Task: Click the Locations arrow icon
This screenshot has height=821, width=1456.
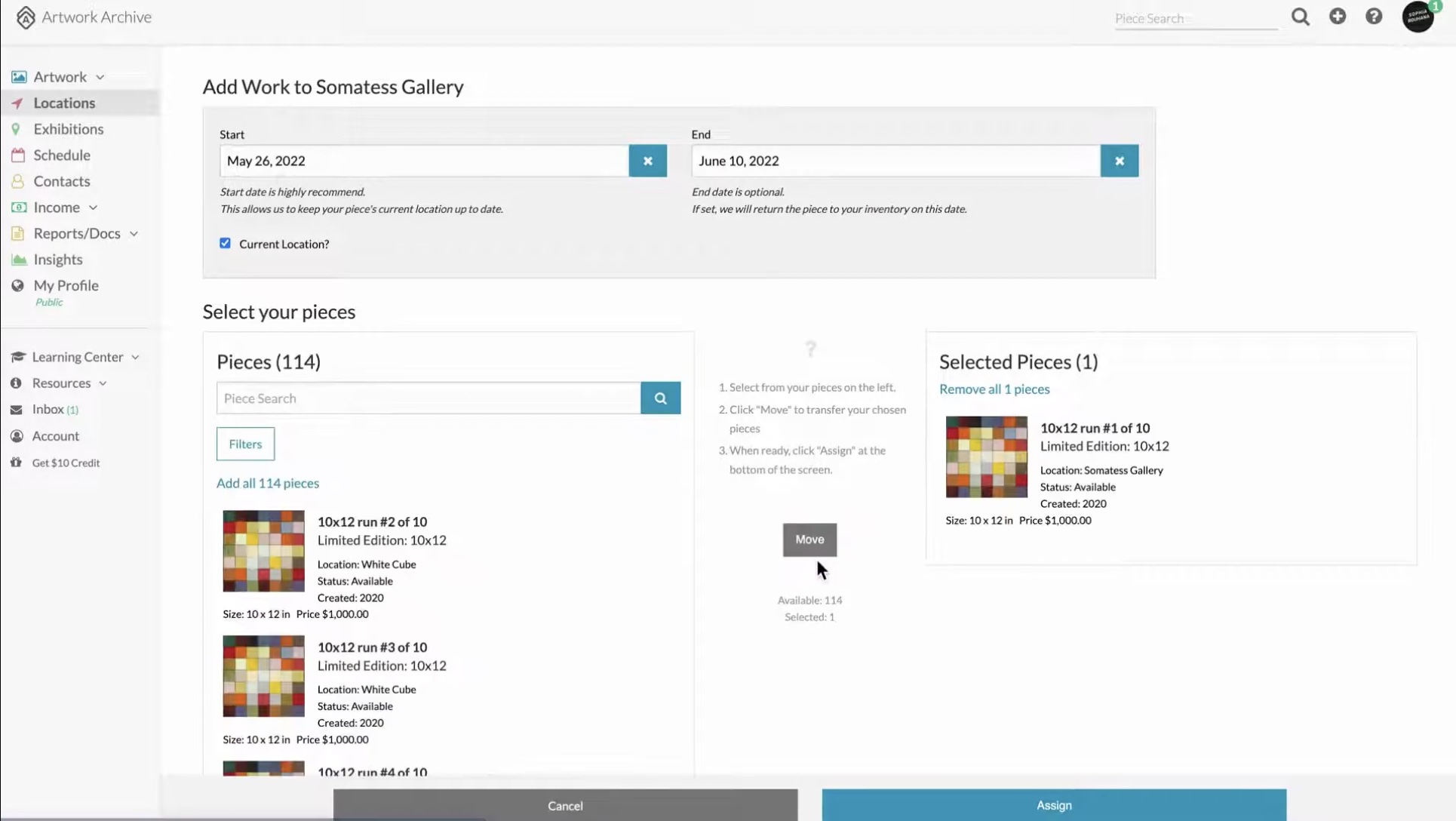Action: click(17, 103)
